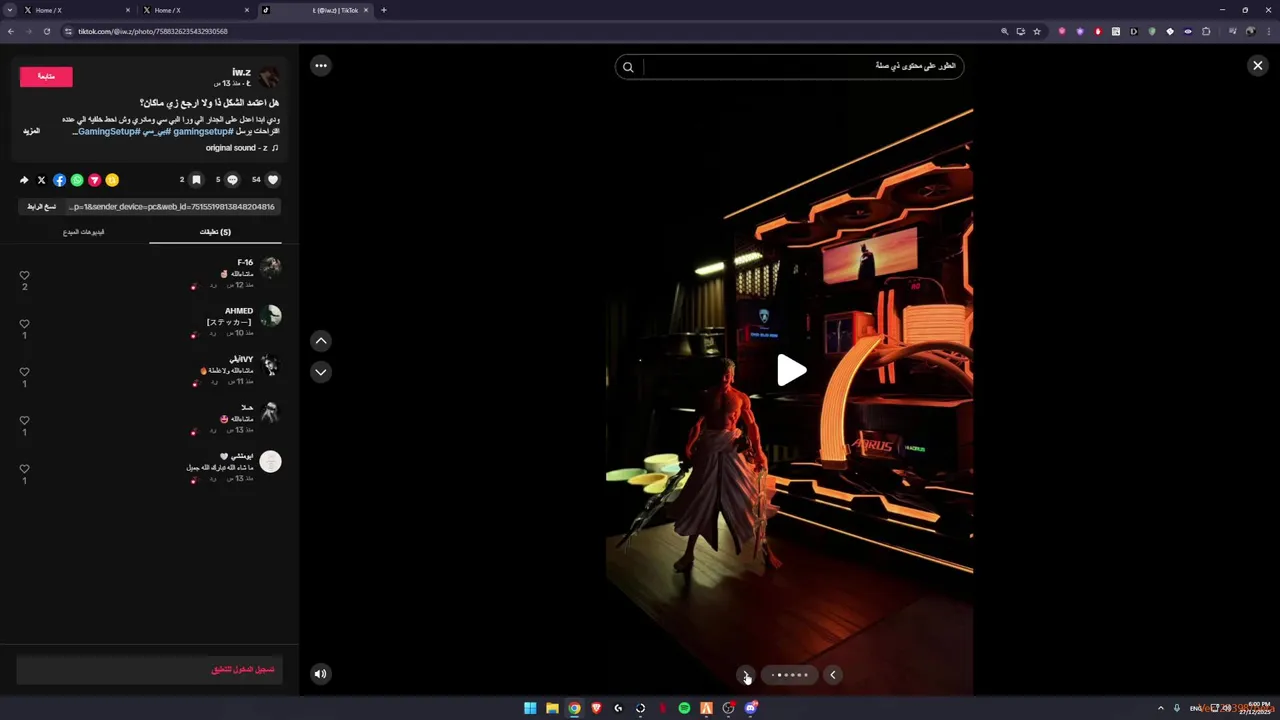Share via the yellow repost icon
1280x720 pixels.
[x=112, y=180]
